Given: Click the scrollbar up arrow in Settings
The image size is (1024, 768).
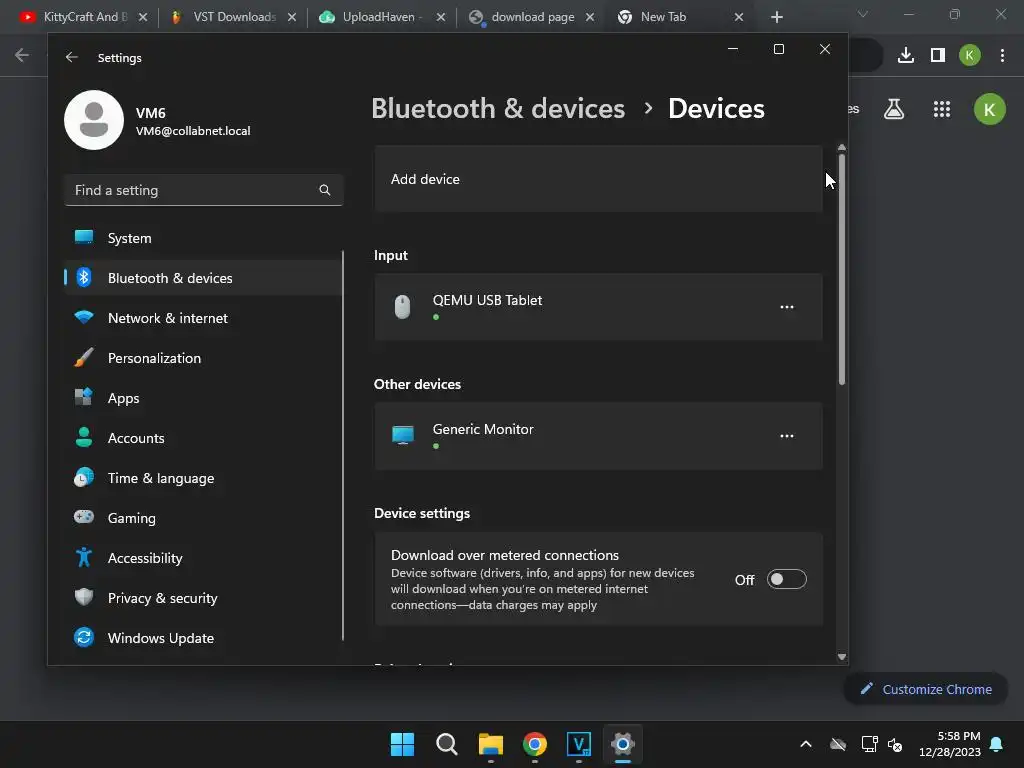Looking at the screenshot, I should [x=842, y=148].
